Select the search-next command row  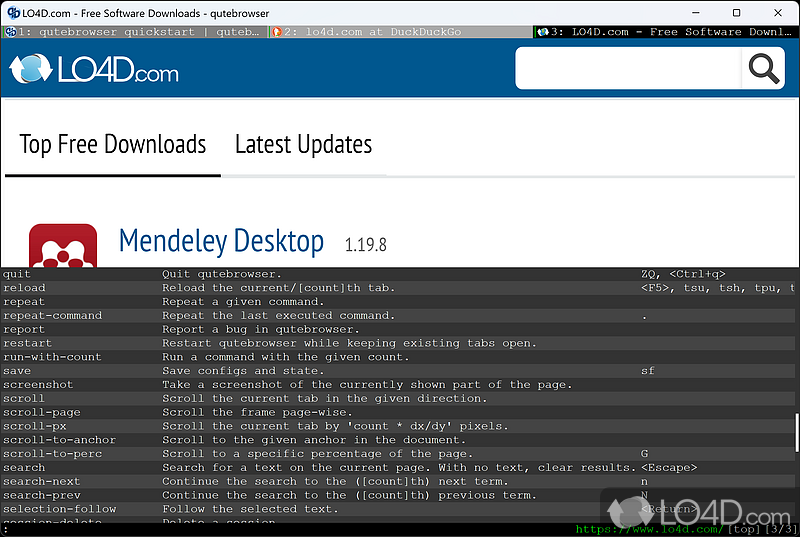(x=398, y=481)
